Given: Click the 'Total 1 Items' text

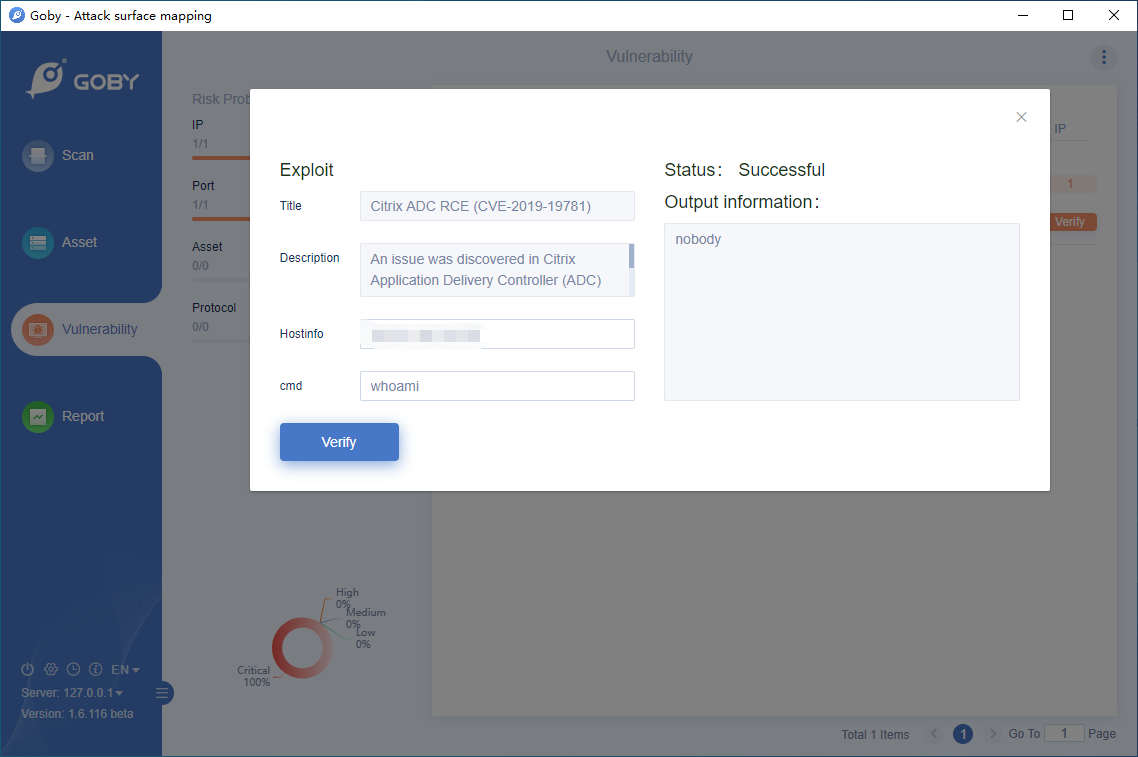Looking at the screenshot, I should tap(875, 735).
